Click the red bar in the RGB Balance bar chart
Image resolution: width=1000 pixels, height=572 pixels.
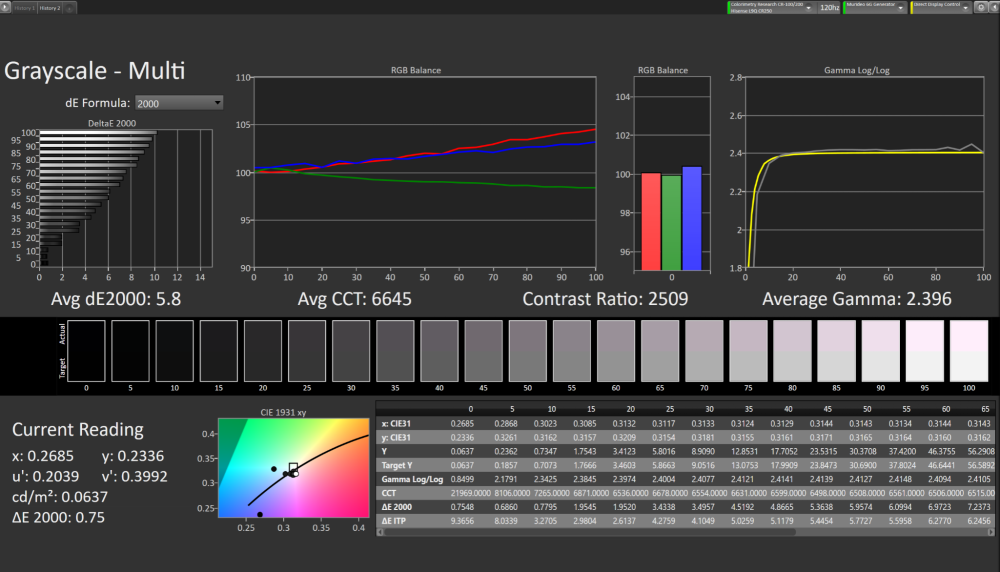click(x=651, y=221)
